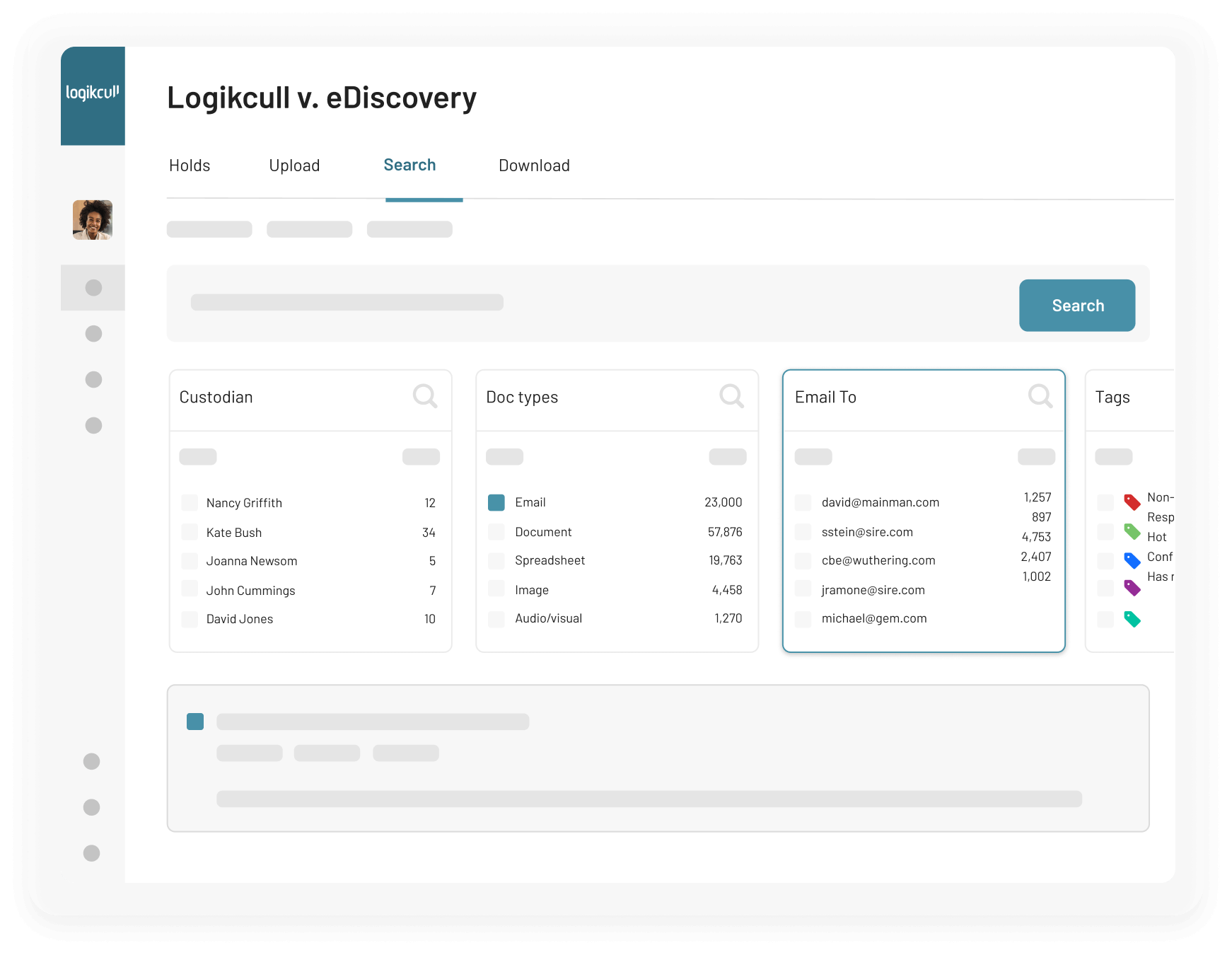Check the david@mainman.com checkbox
1232x955 pixels.
tap(803, 502)
